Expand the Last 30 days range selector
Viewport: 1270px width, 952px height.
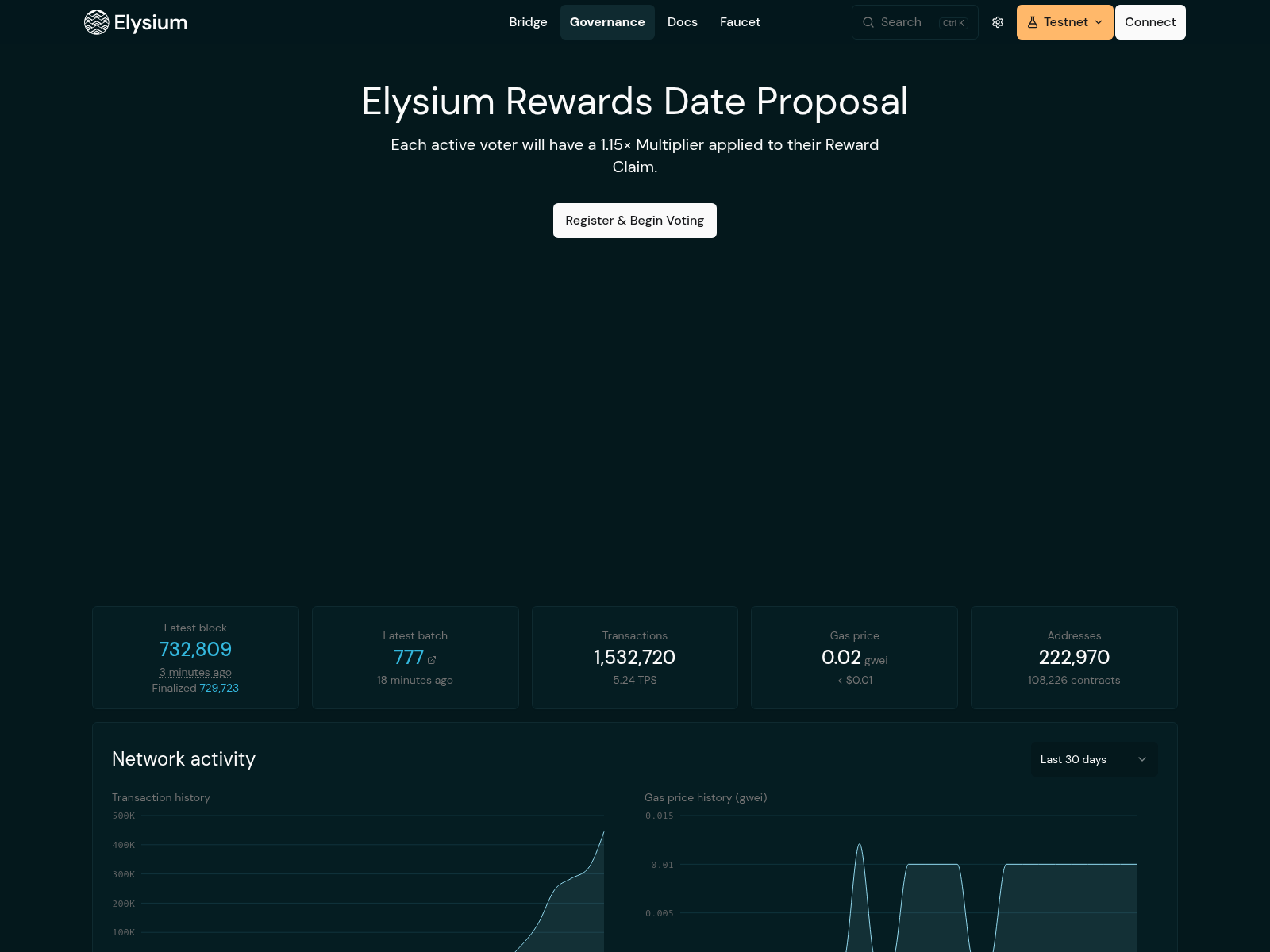click(1094, 759)
